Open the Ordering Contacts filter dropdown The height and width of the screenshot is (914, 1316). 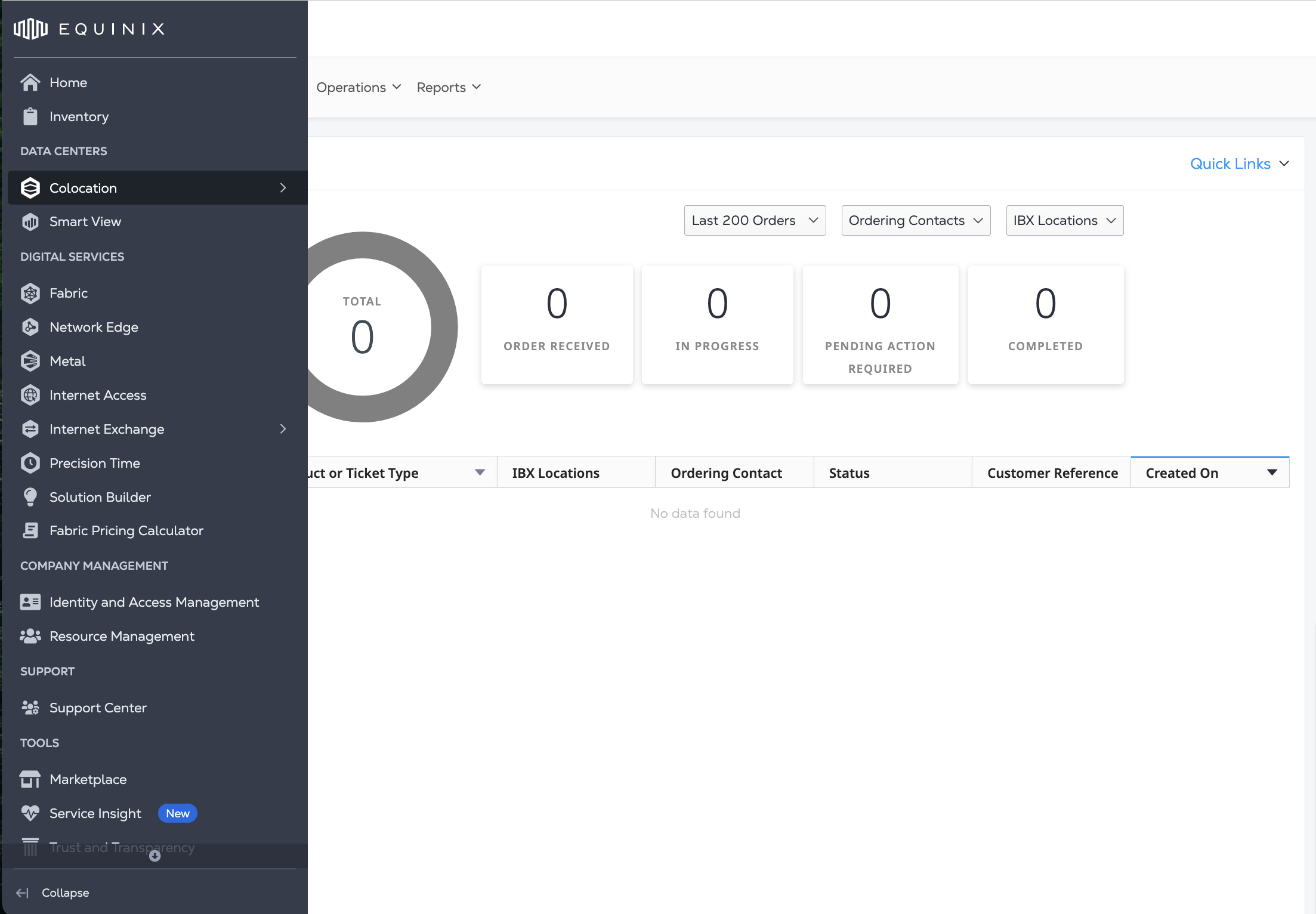tap(916, 221)
